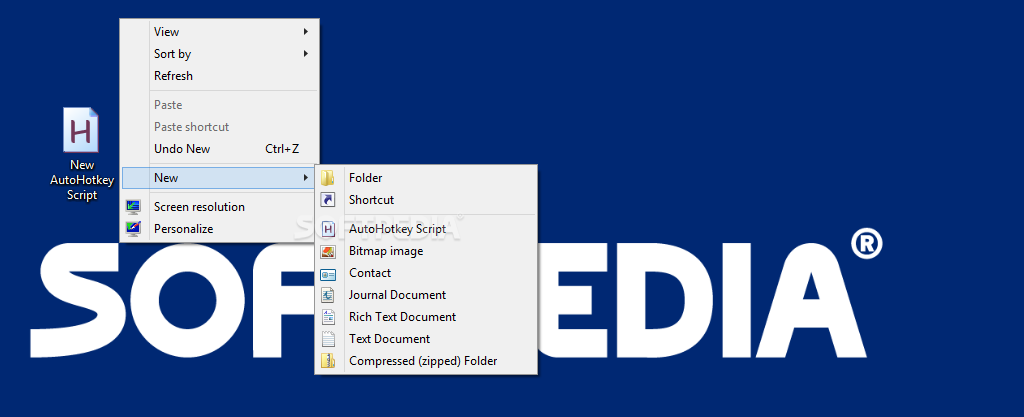The height and width of the screenshot is (417, 1024).
Task: Create a new Bitmap image
Action: pyautogui.click(x=426, y=251)
